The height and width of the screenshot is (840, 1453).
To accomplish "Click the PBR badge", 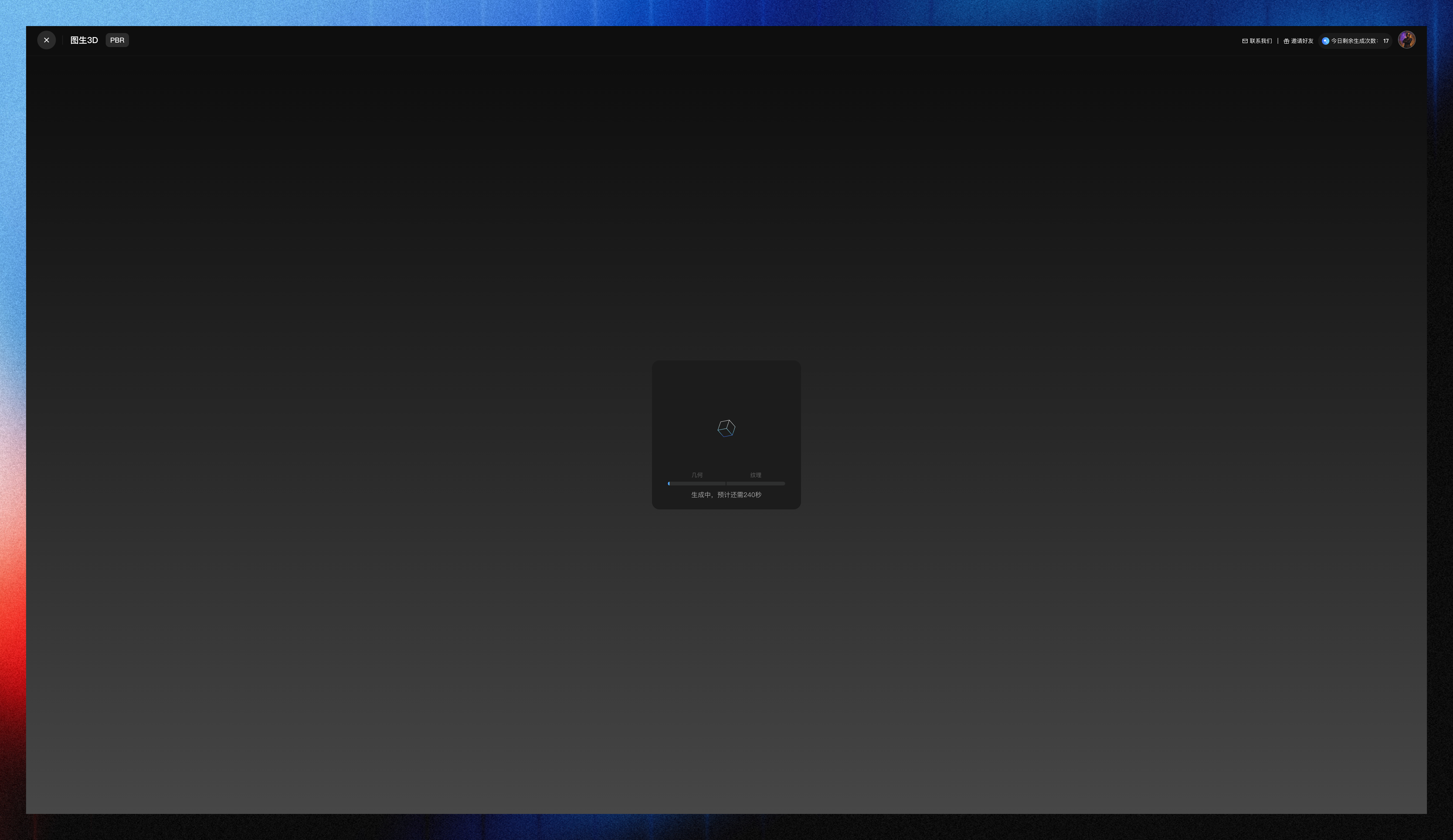I will (117, 40).
